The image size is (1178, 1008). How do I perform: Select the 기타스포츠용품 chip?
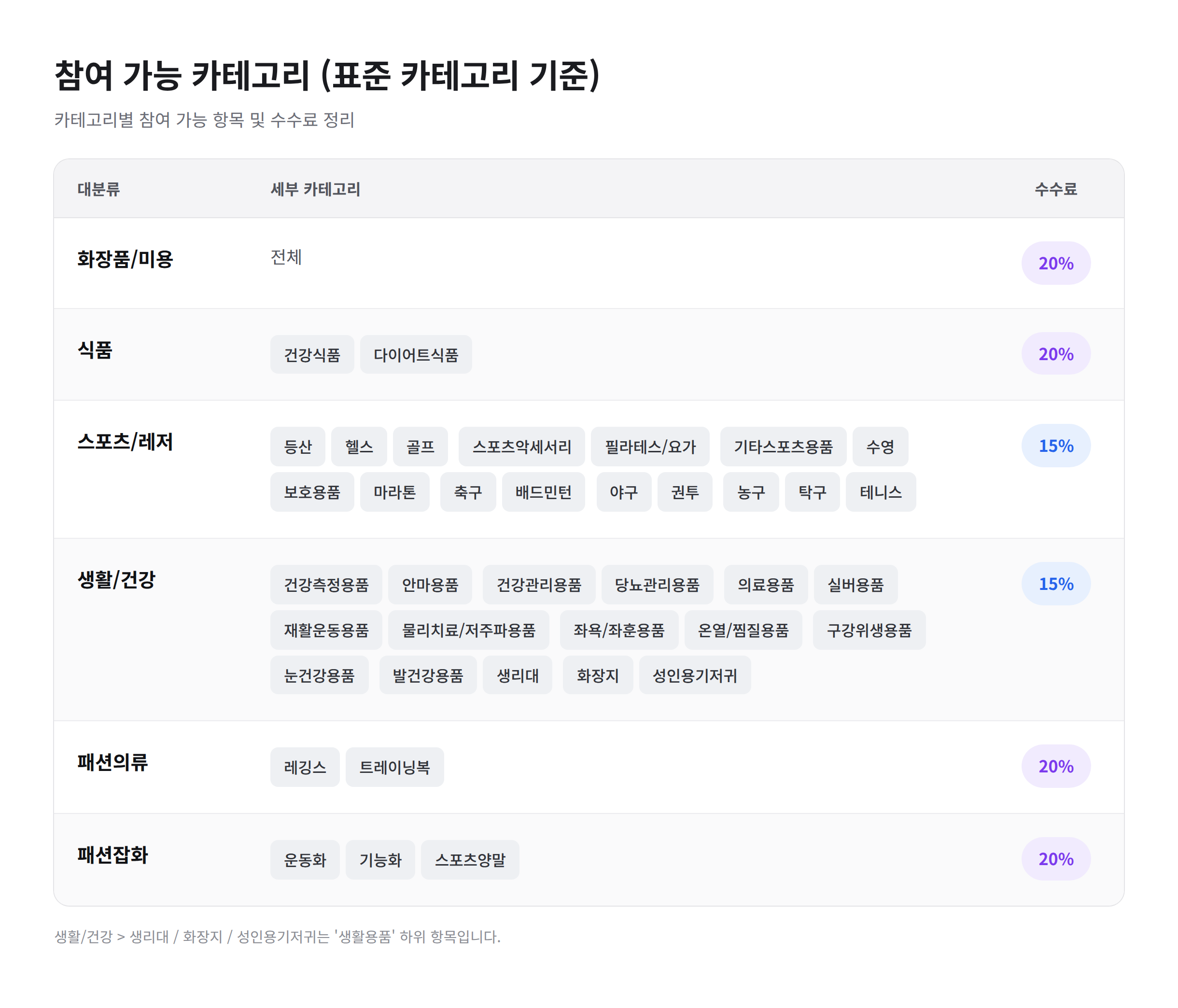click(x=783, y=447)
